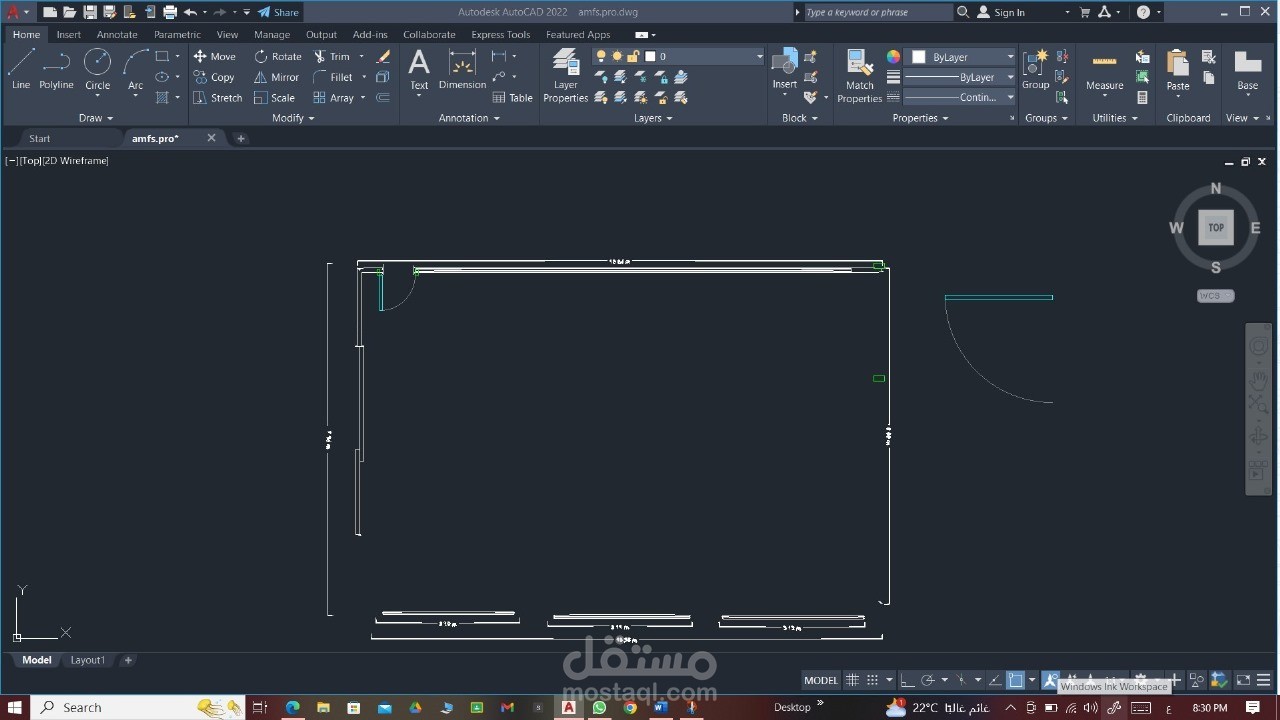The image size is (1280, 720).
Task: Toggle object snap in status bar
Action: [x=1016, y=680]
